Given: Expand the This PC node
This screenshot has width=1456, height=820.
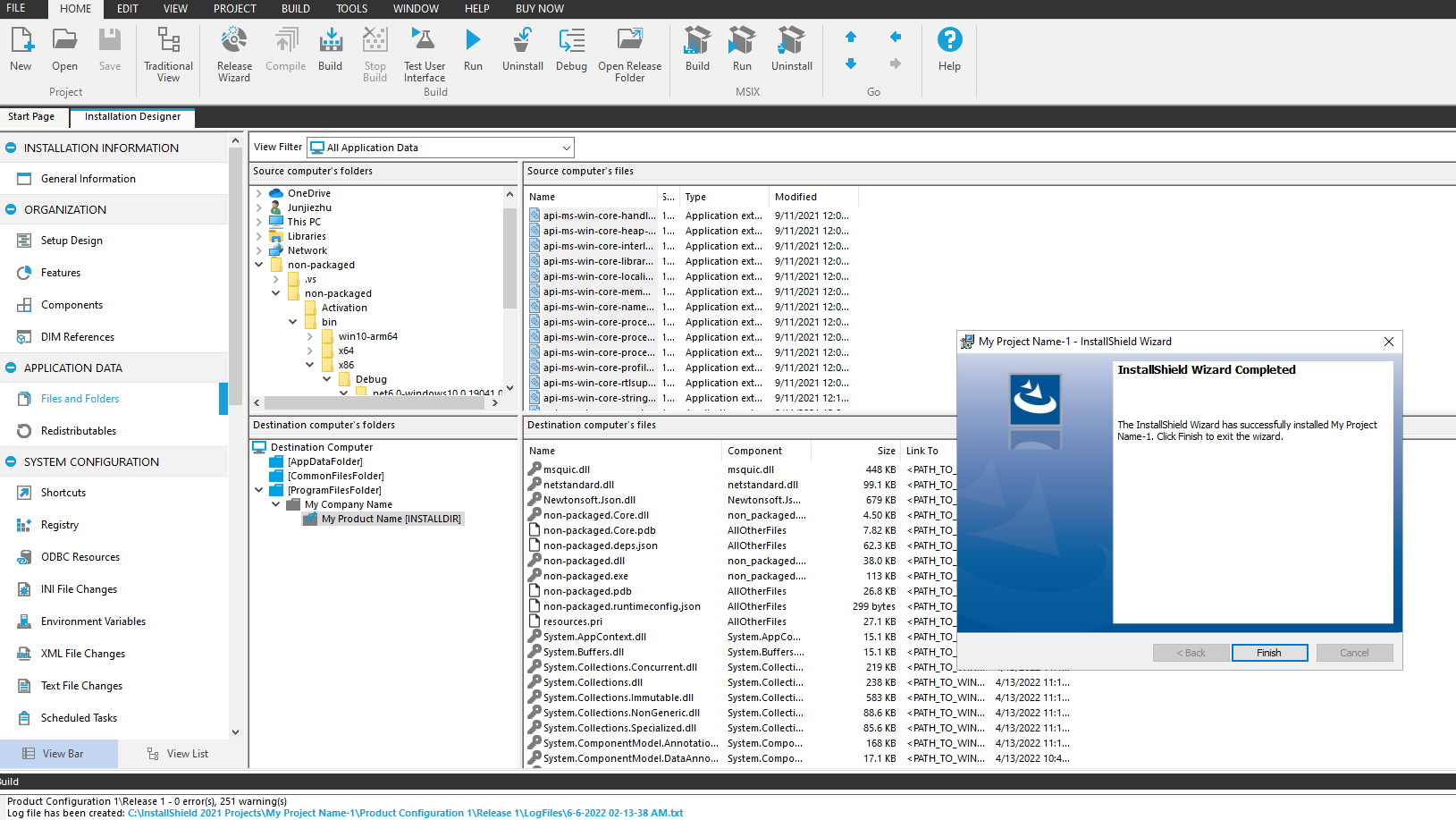Looking at the screenshot, I should (259, 222).
